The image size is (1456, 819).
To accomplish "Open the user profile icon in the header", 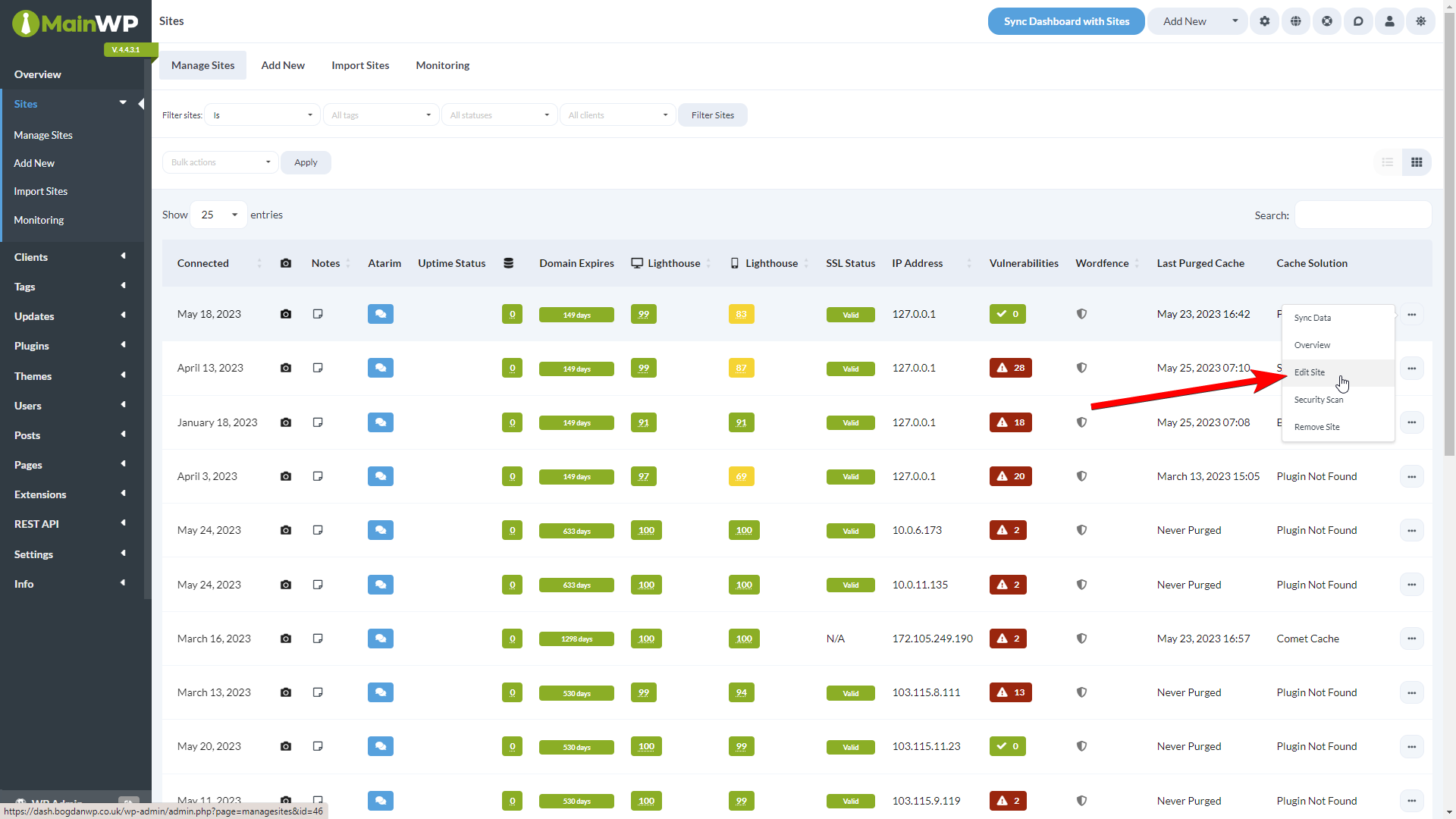I will point(1389,21).
